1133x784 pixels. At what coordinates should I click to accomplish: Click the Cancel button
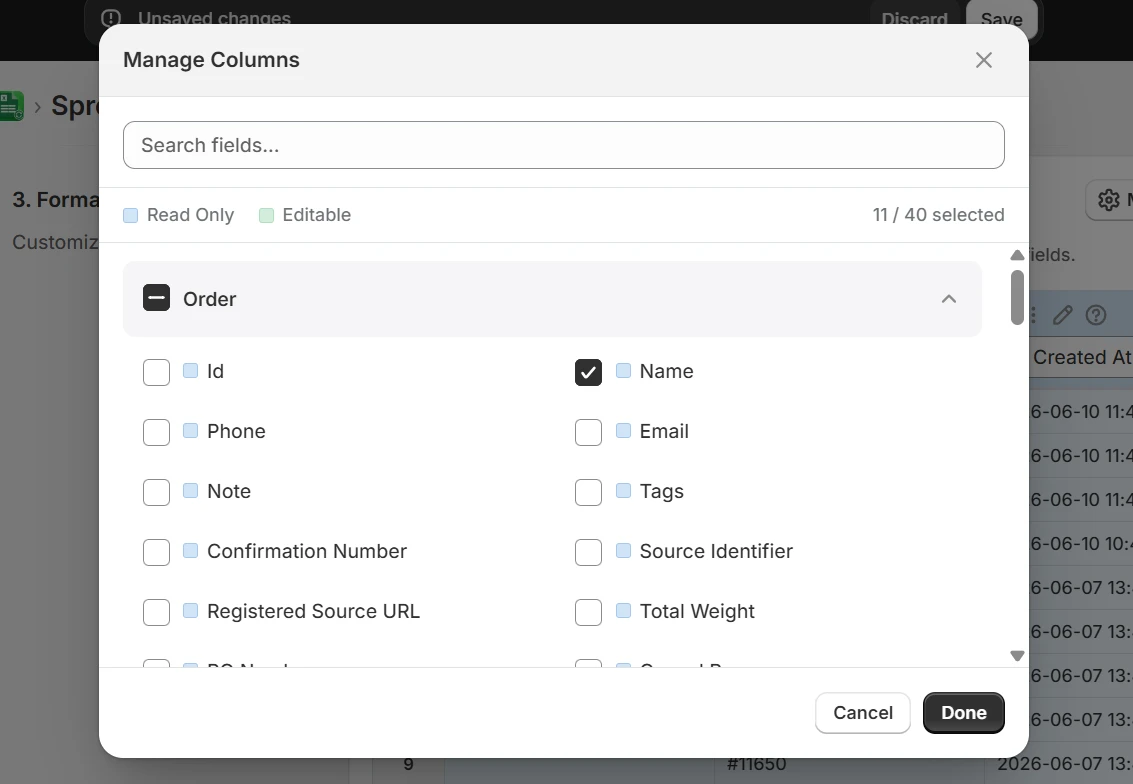tap(863, 712)
